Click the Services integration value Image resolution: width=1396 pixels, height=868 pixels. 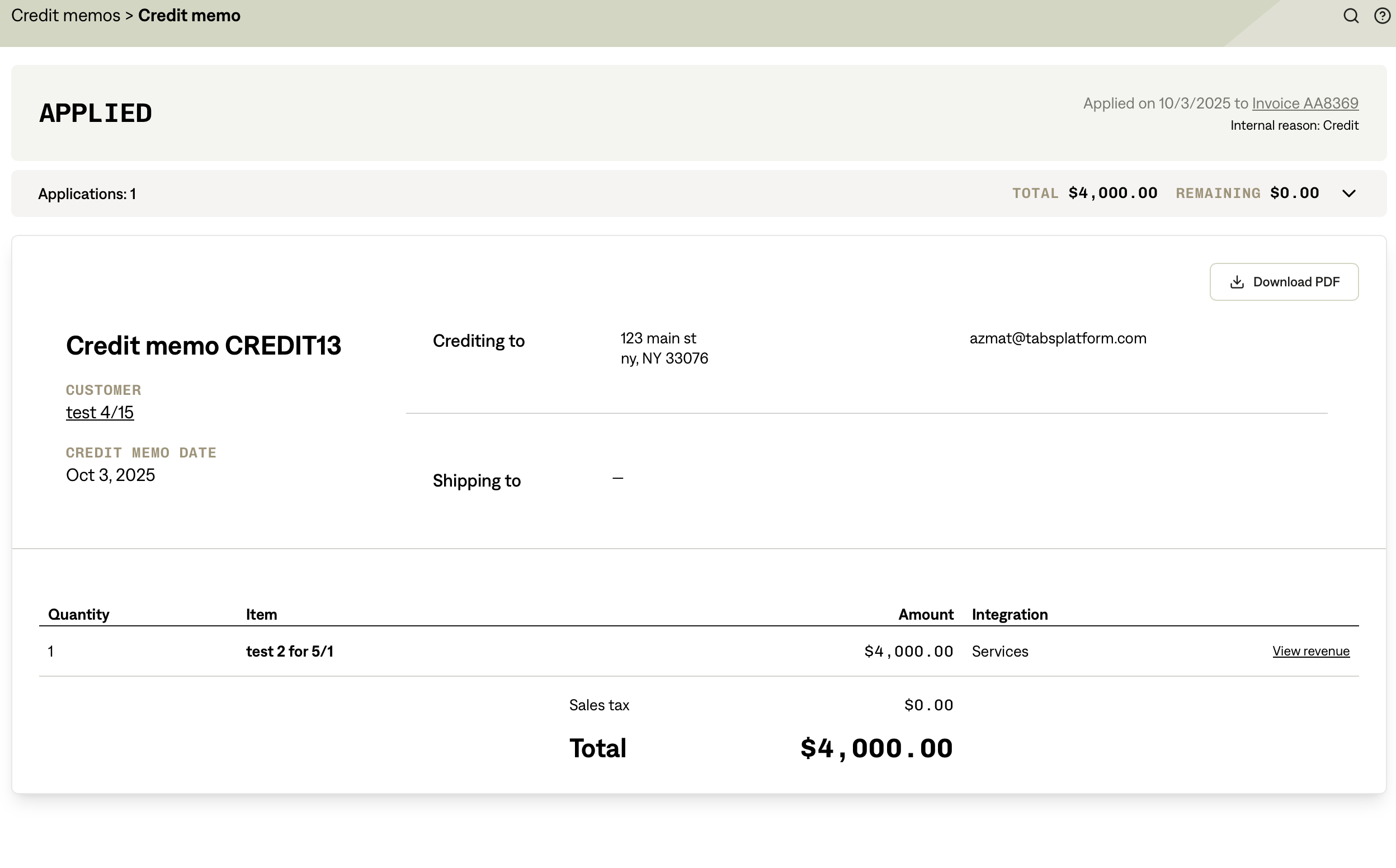coord(999,651)
